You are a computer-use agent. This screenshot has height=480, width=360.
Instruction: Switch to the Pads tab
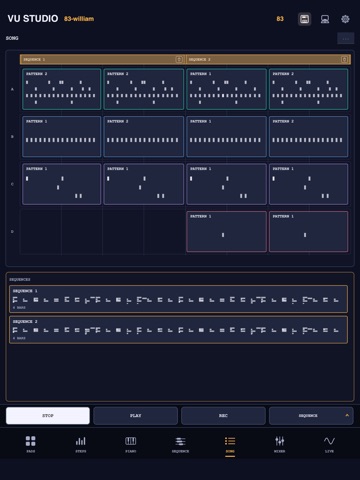coord(31,444)
